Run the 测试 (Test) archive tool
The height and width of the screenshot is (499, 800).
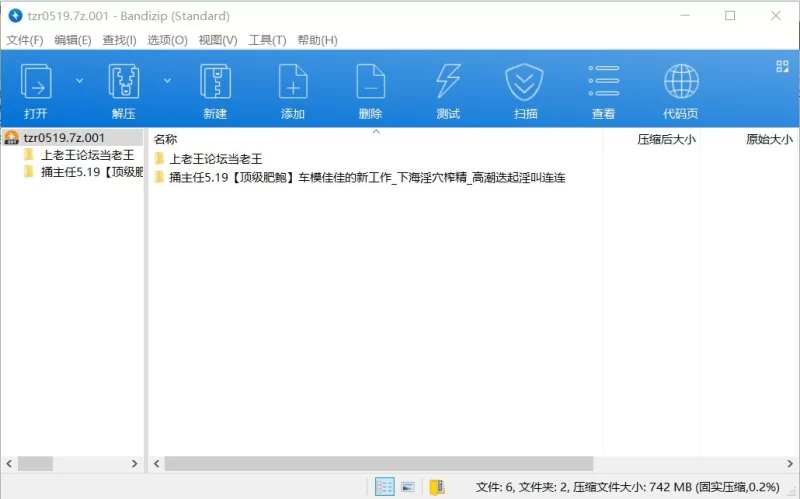click(448, 82)
